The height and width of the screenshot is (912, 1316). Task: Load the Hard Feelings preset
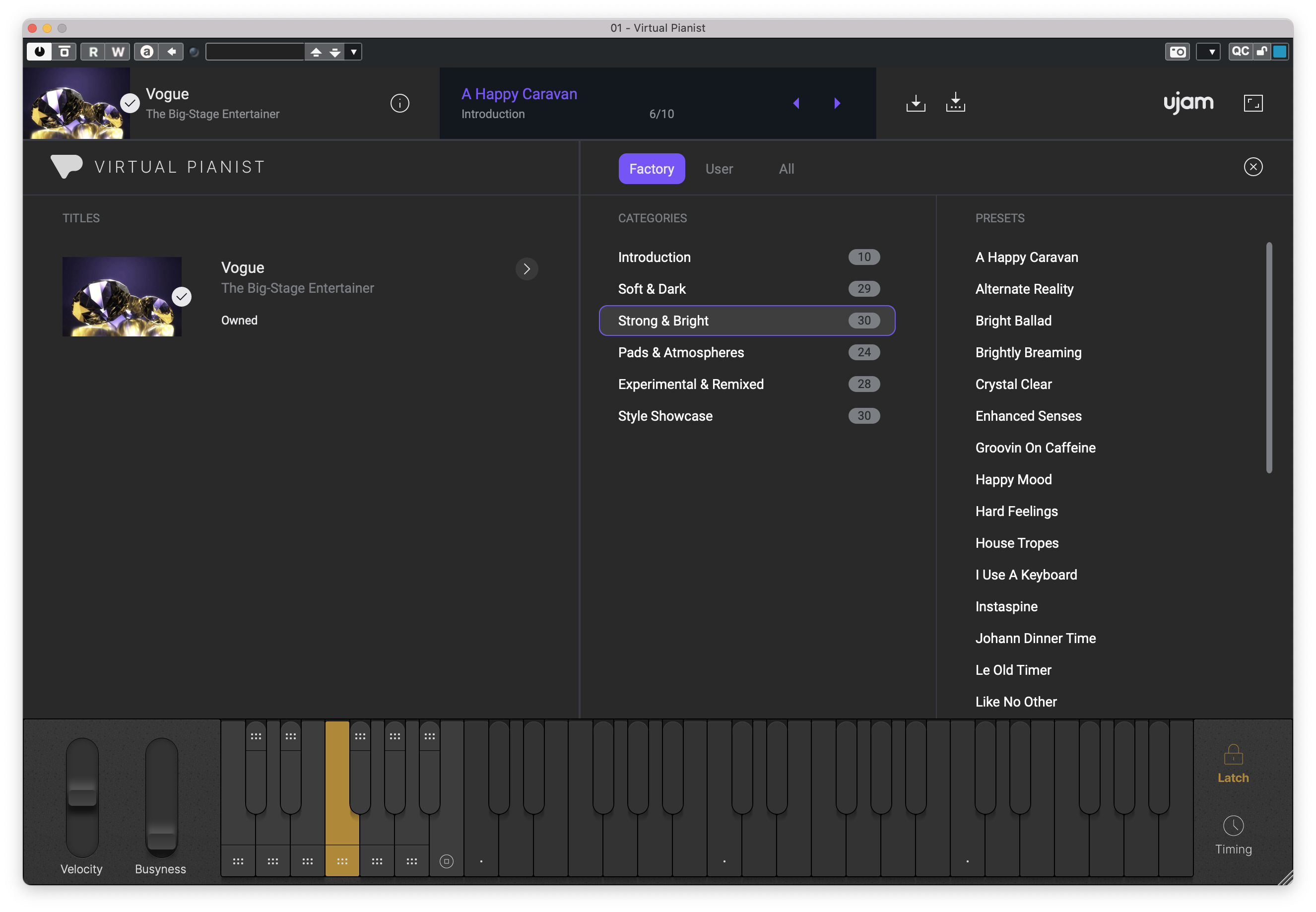(x=1016, y=511)
